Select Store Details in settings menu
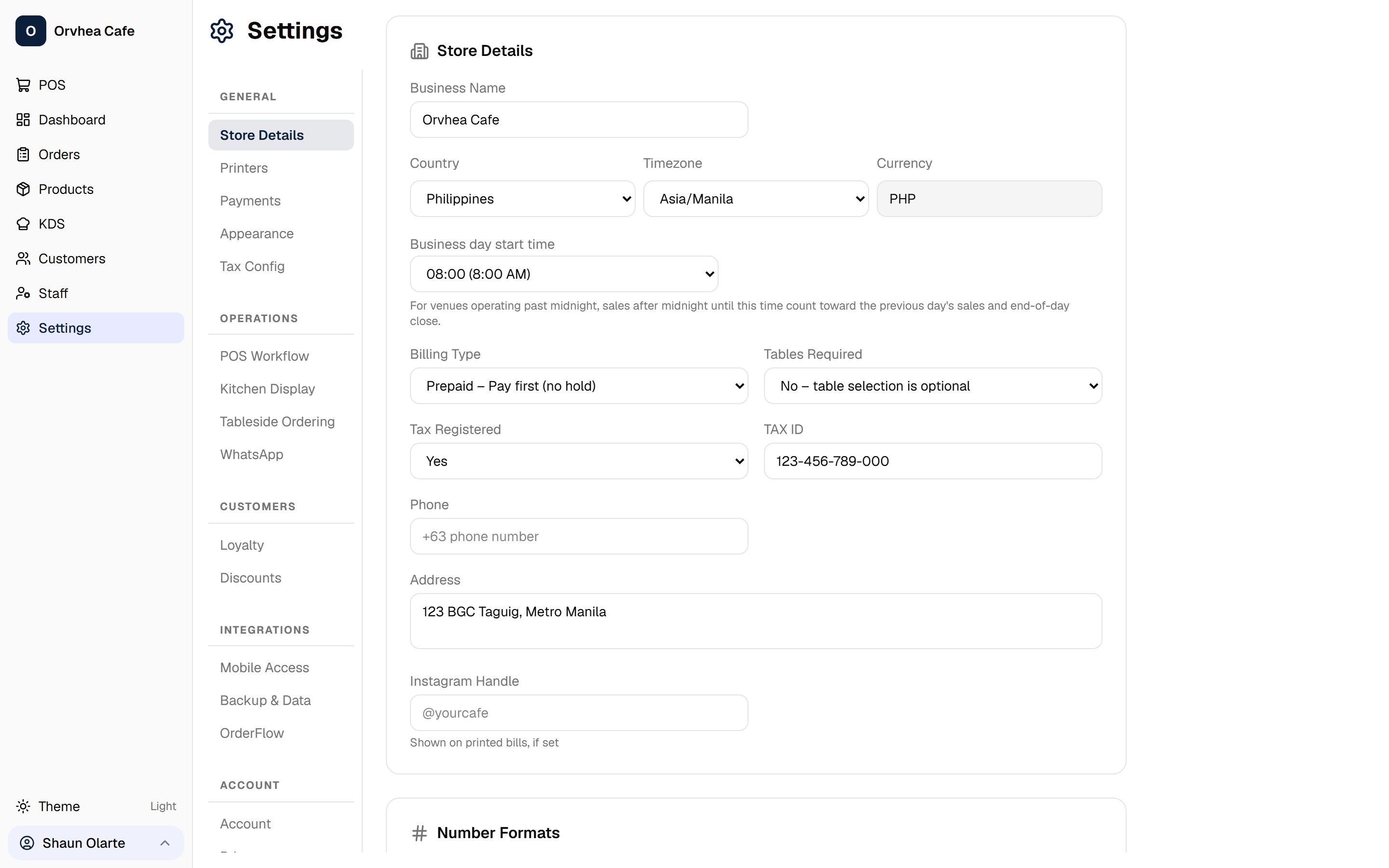 coord(281,135)
